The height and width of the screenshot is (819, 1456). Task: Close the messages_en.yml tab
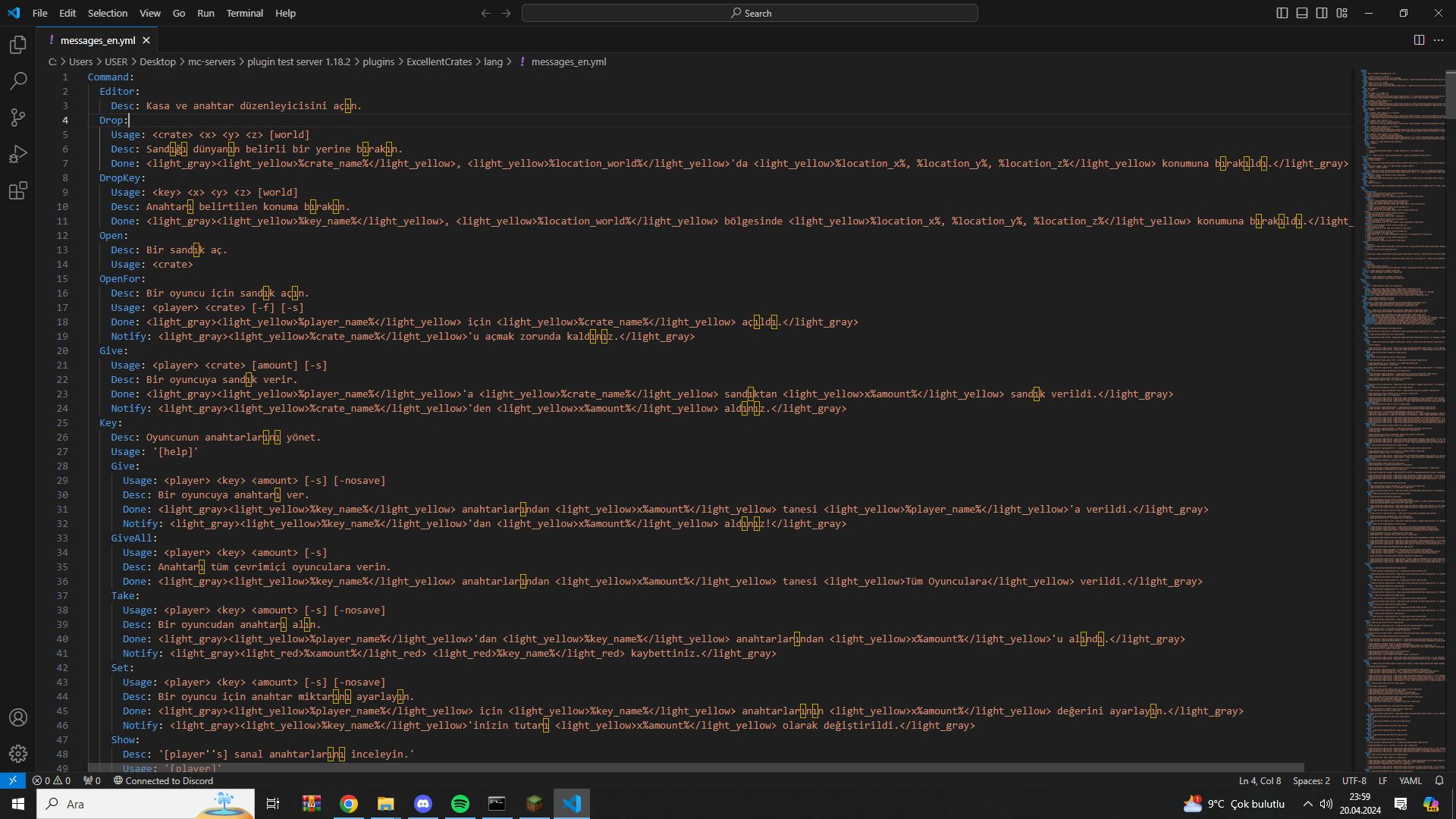pos(146,40)
